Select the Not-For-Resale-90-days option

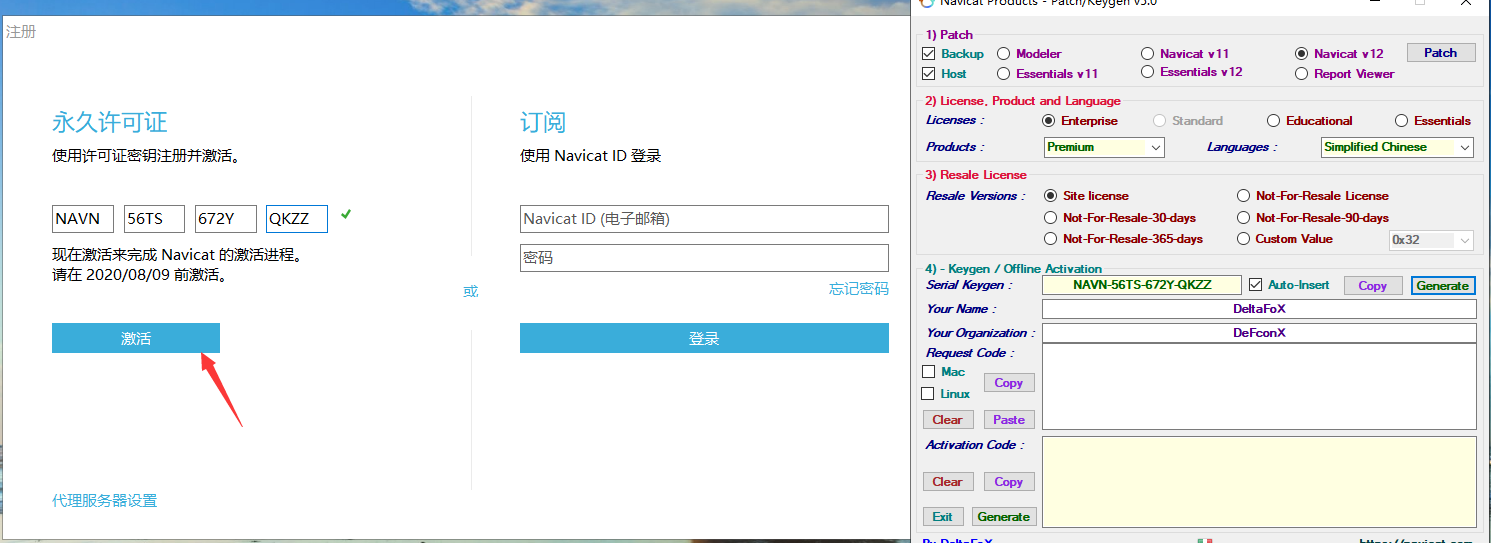click(x=1244, y=218)
